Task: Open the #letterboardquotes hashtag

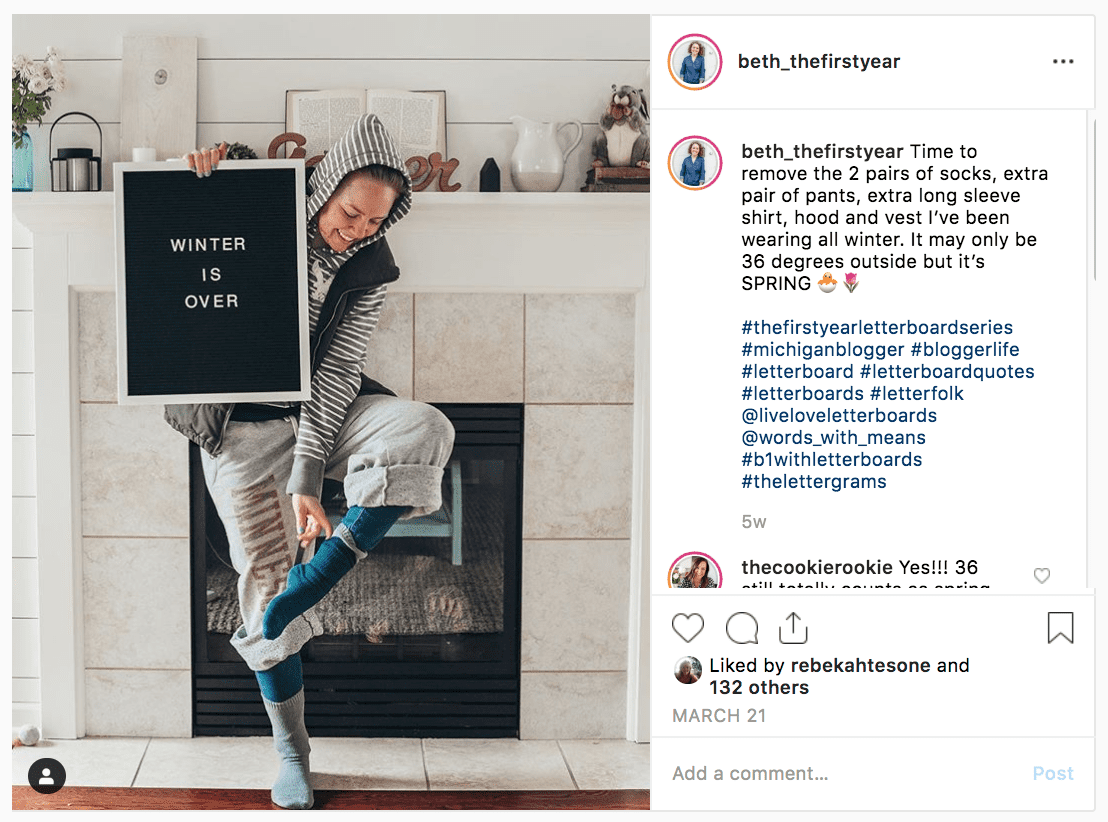Action: [x=947, y=371]
